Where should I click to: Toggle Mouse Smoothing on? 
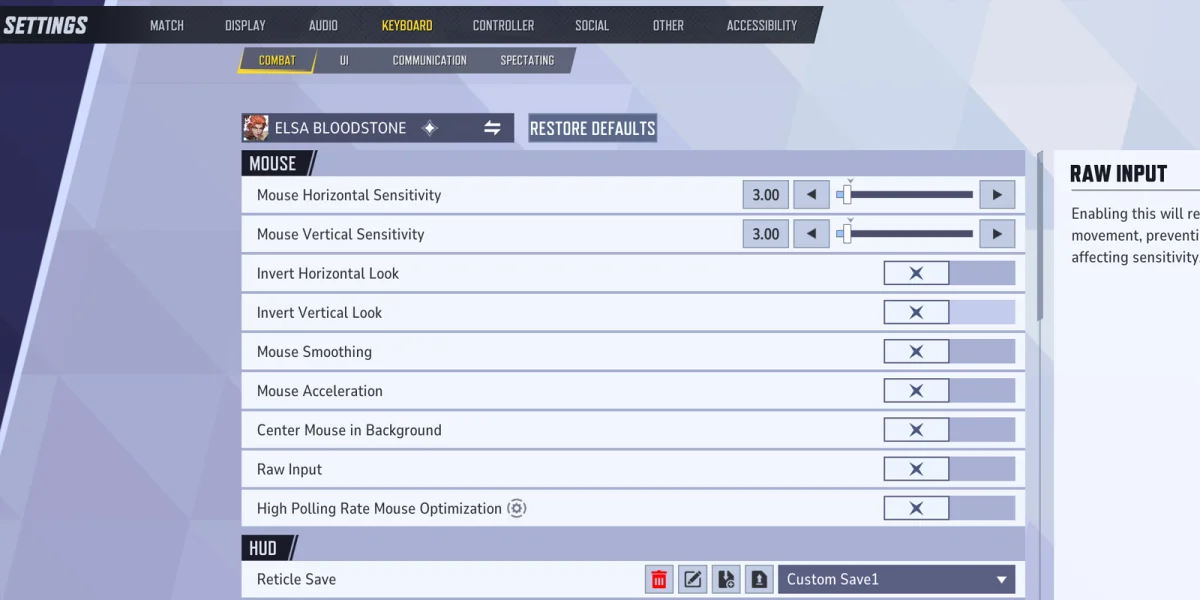pos(916,351)
